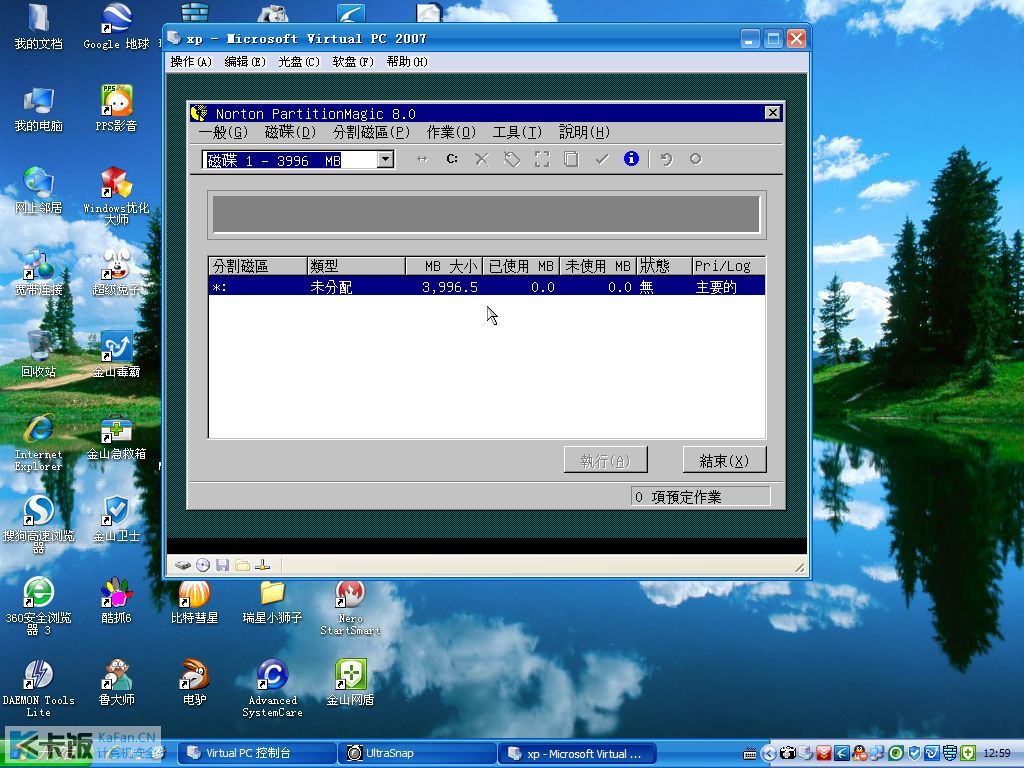Screen dimensions: 1024x768
Task: Open Virtual PC 光盘(C) menu
Action: point(299,61)
